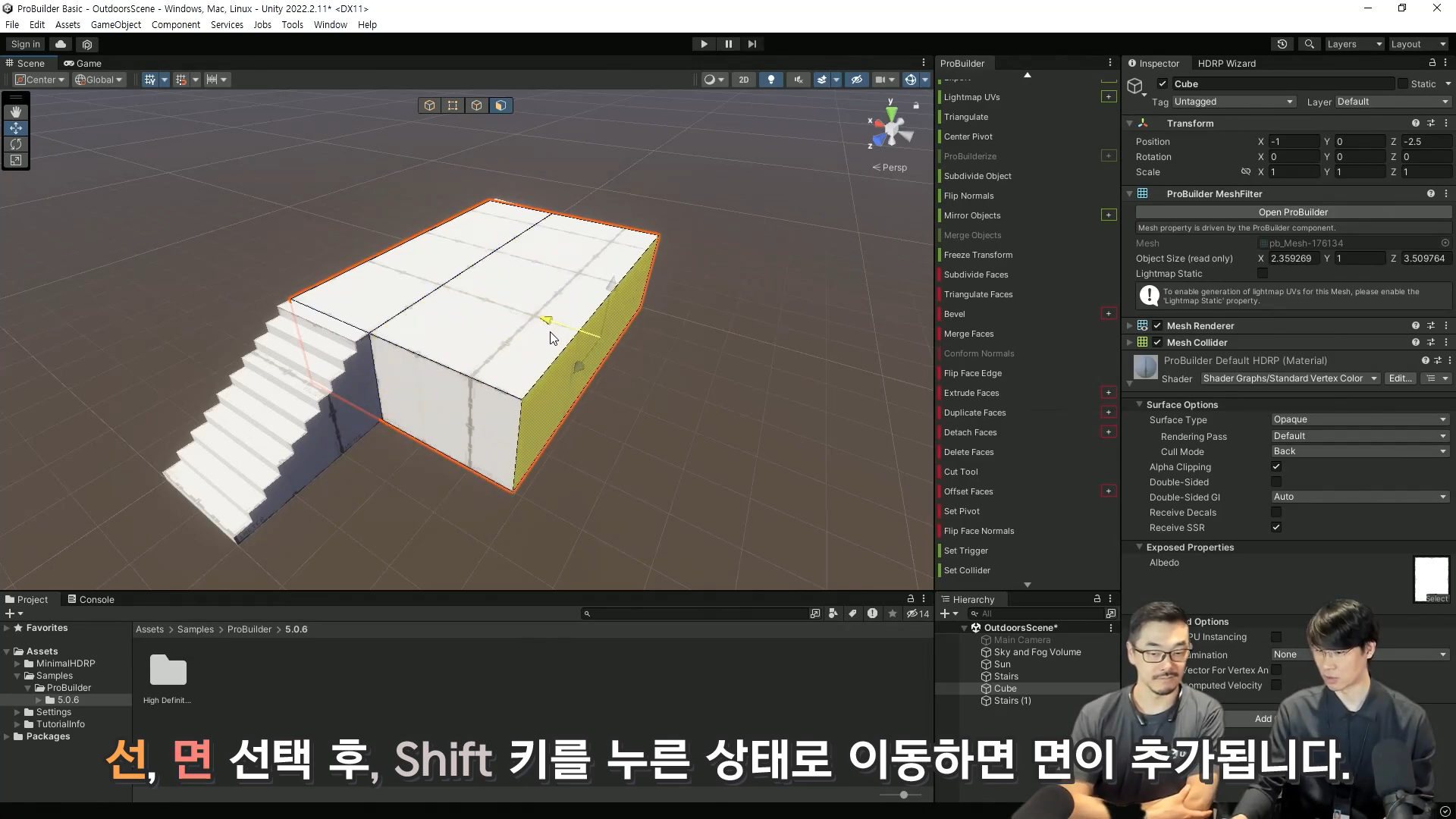The width and height of the screenshot is (1456, 819).
Task: Toggle the 2D view button
Action: 743,80
